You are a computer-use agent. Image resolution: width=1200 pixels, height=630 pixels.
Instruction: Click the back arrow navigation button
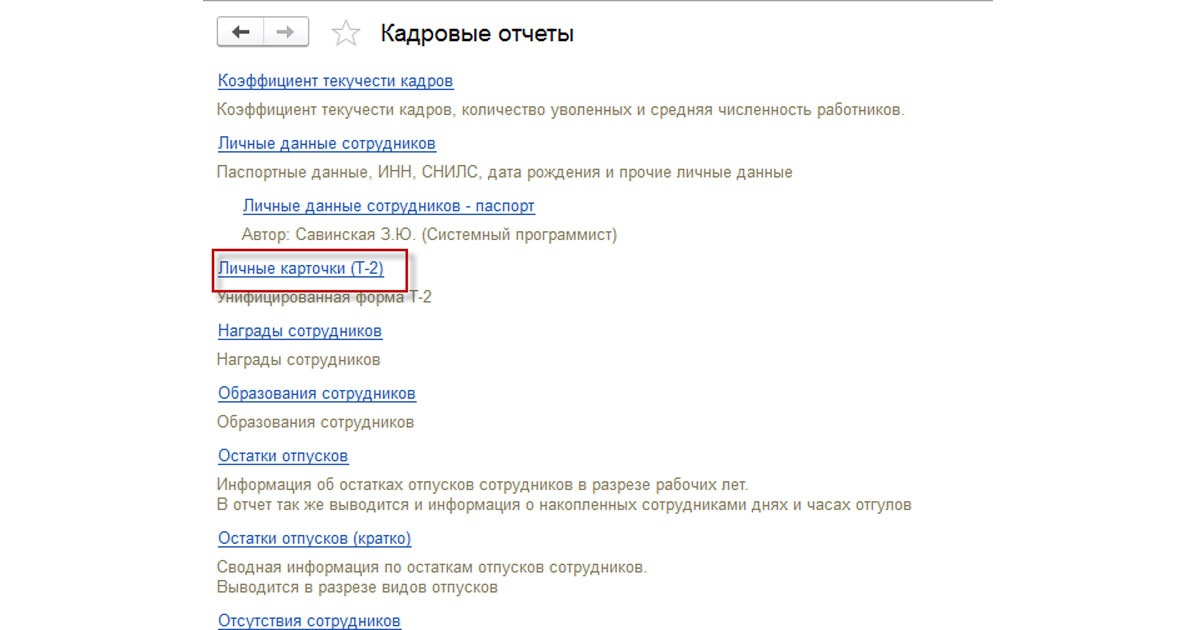241,33
